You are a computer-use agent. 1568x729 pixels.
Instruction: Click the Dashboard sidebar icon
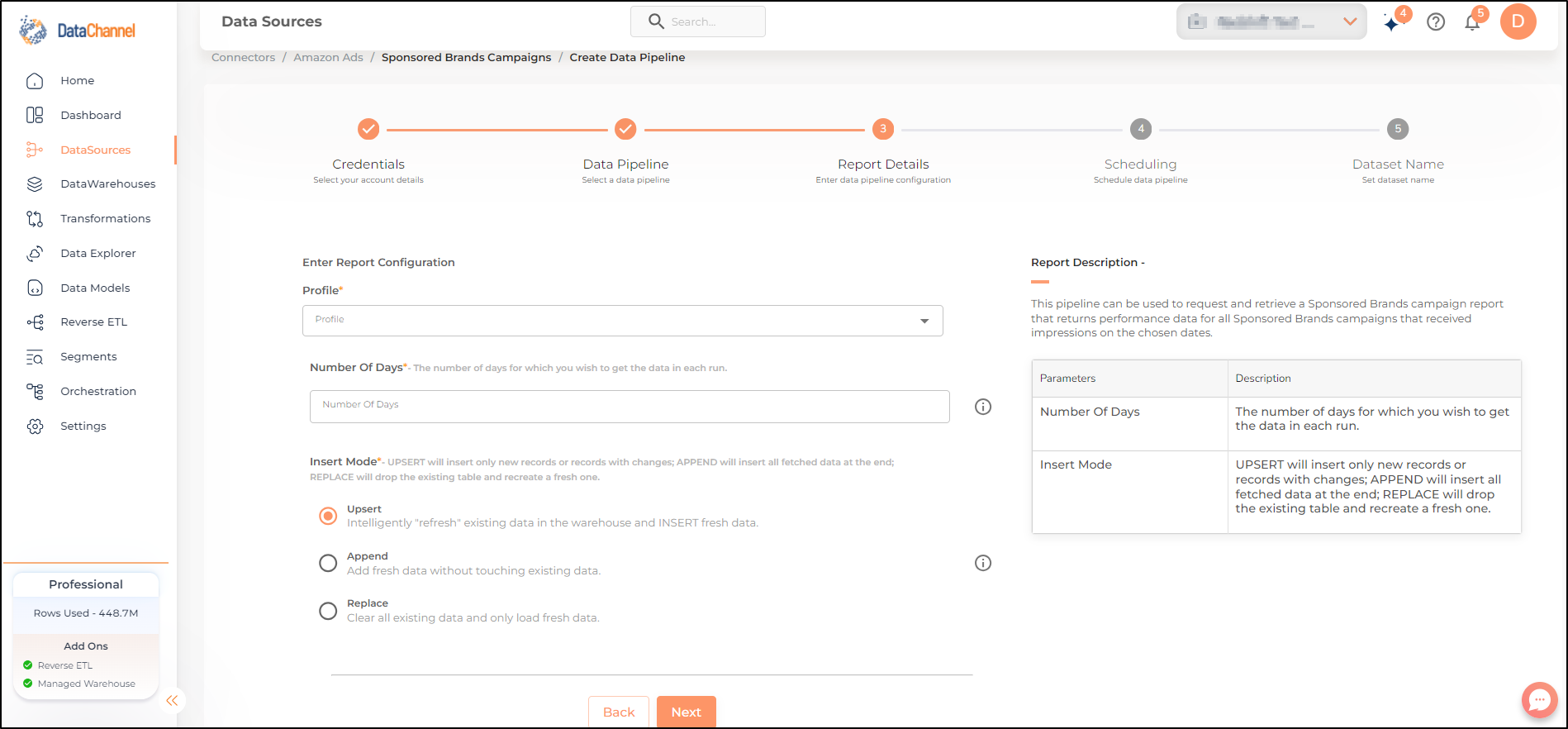(x=35, y=115)
